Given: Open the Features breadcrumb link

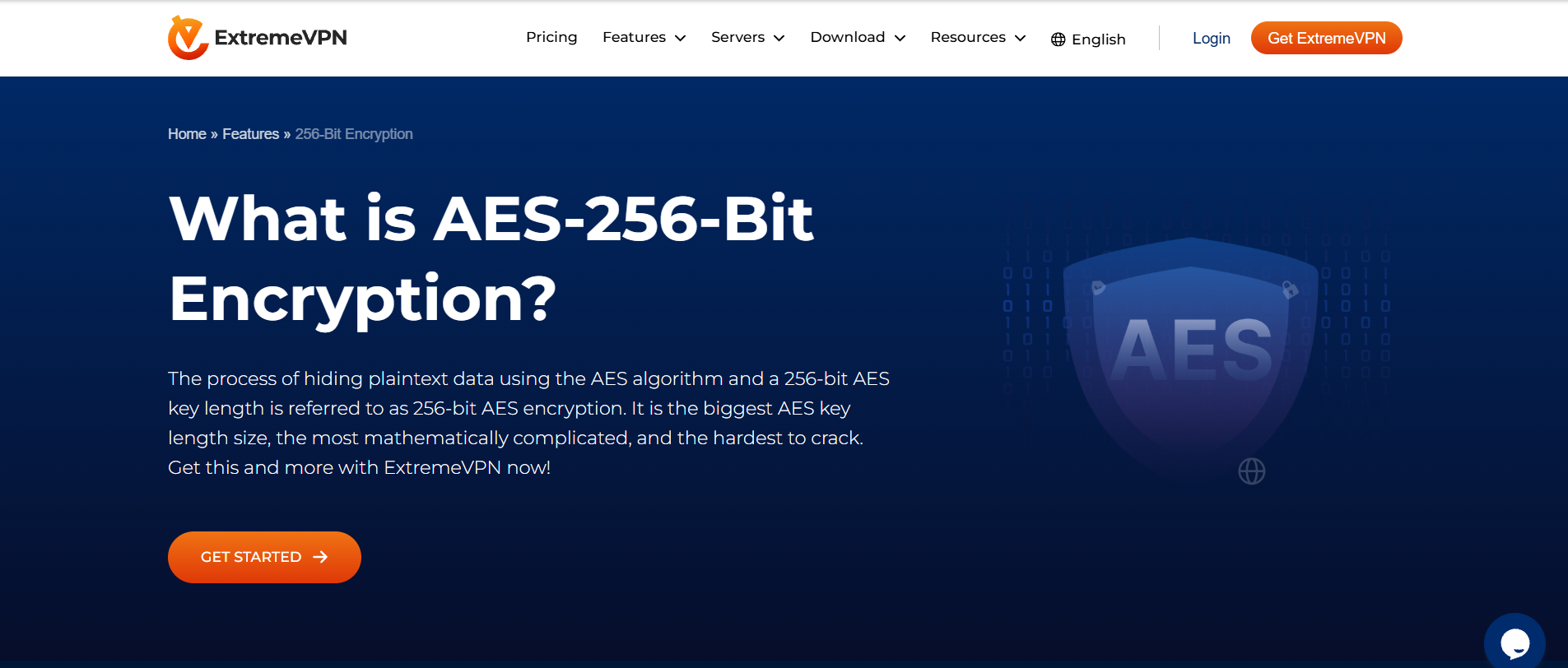Looking at the screenshot, I should click(250, 134).
